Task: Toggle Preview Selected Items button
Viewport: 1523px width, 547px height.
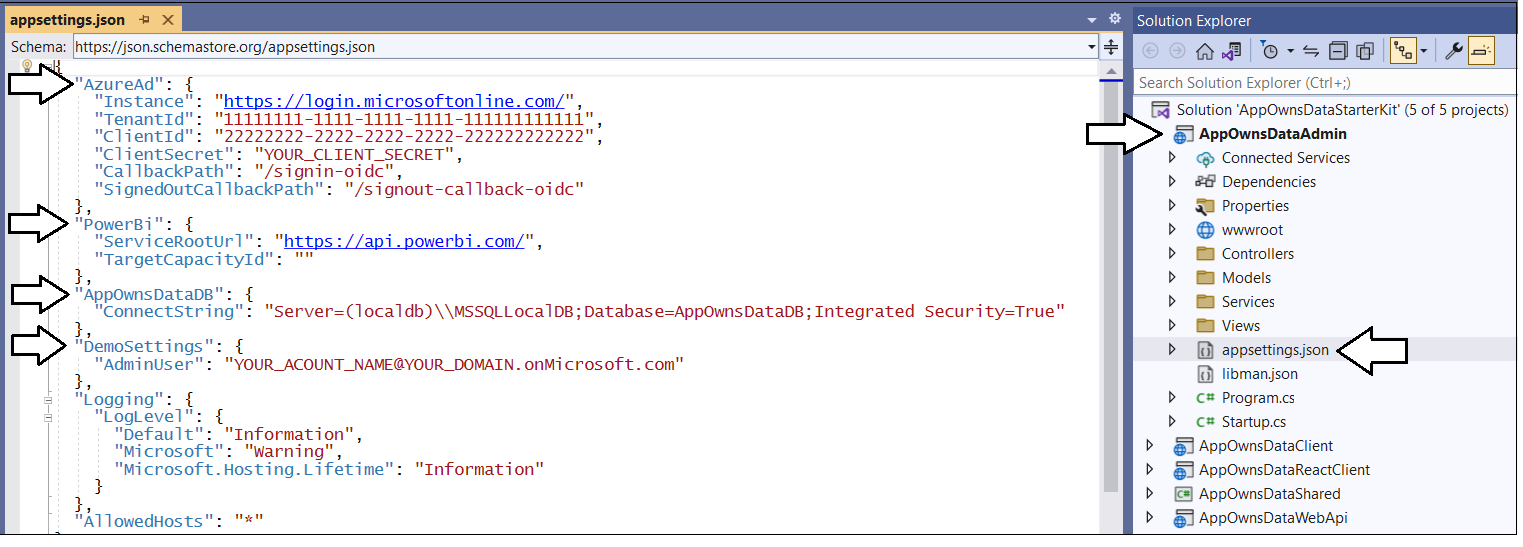Action: point(1481,50)
